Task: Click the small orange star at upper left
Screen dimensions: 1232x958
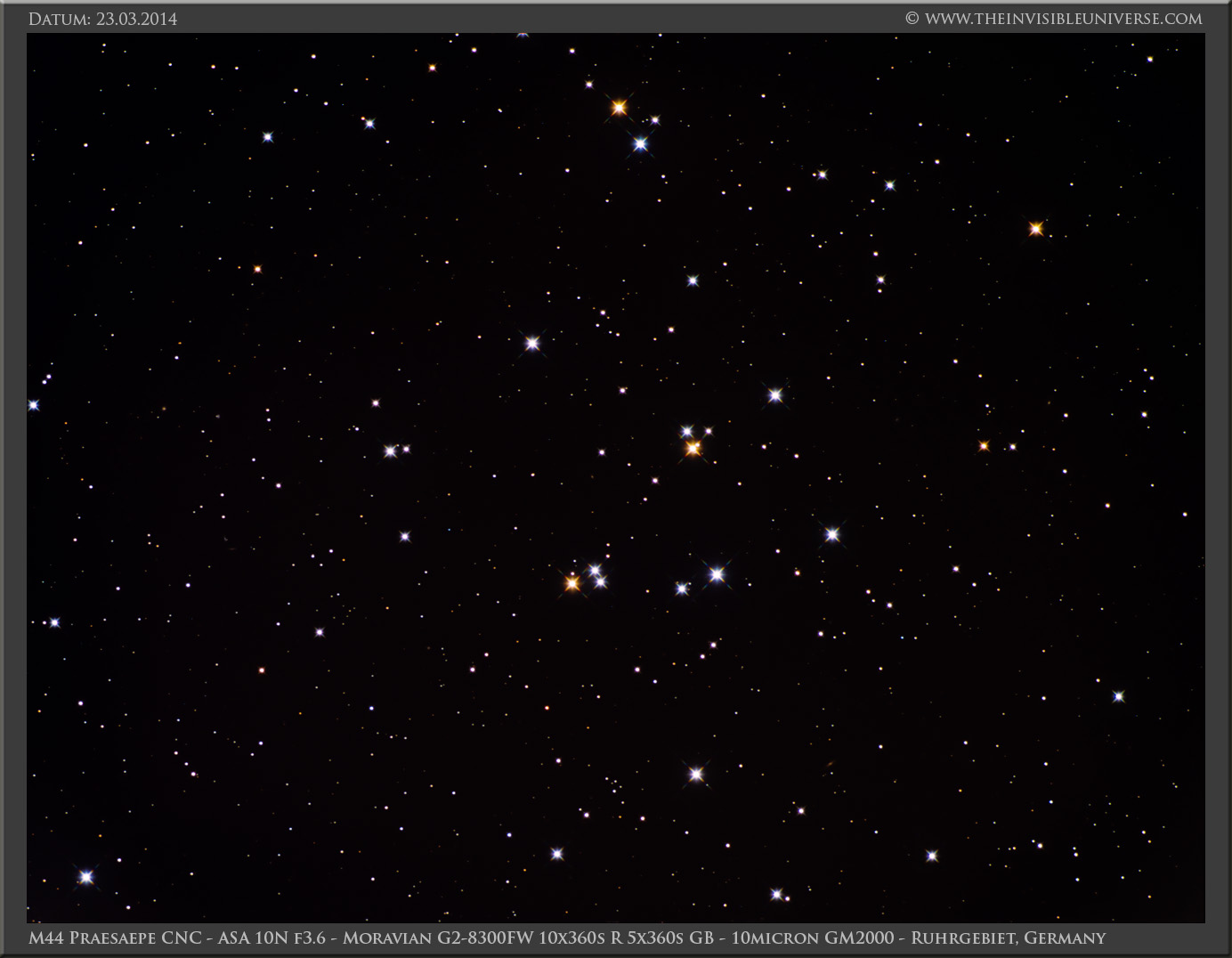Action: (257, 269)
